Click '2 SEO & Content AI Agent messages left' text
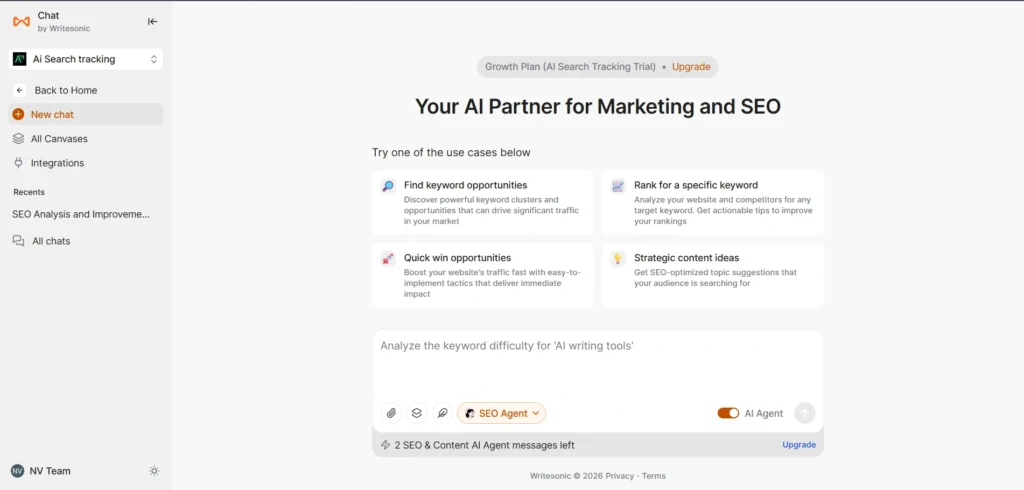Image resolution: width=1024 pixels, height=490 pixels. point(485,445)
